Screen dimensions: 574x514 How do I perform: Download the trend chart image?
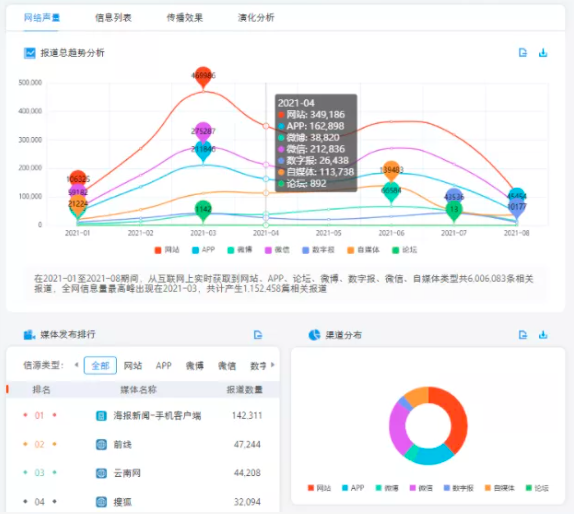click(x=543, y=53)
